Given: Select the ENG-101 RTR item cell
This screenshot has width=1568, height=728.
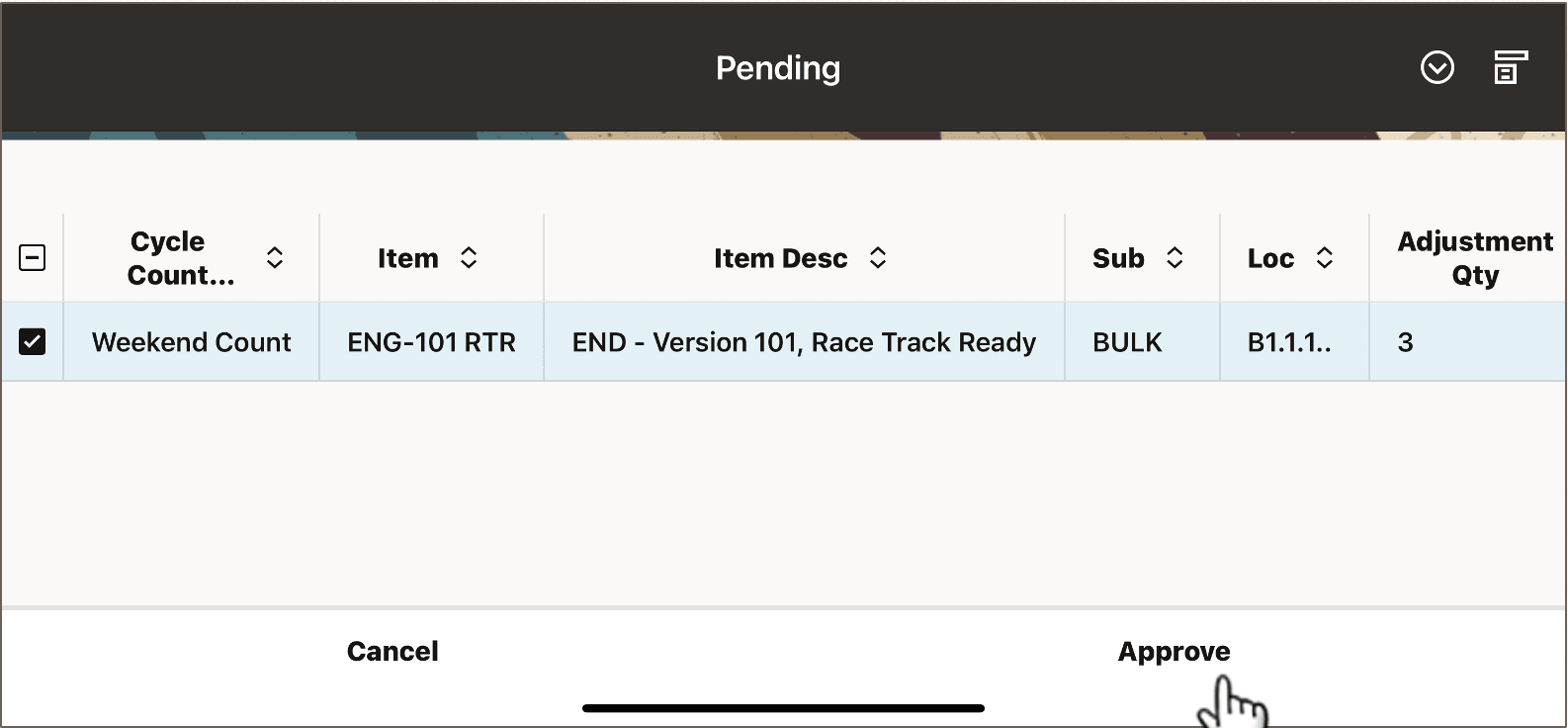Looking at the screenshot, I should tap(431, 341).
